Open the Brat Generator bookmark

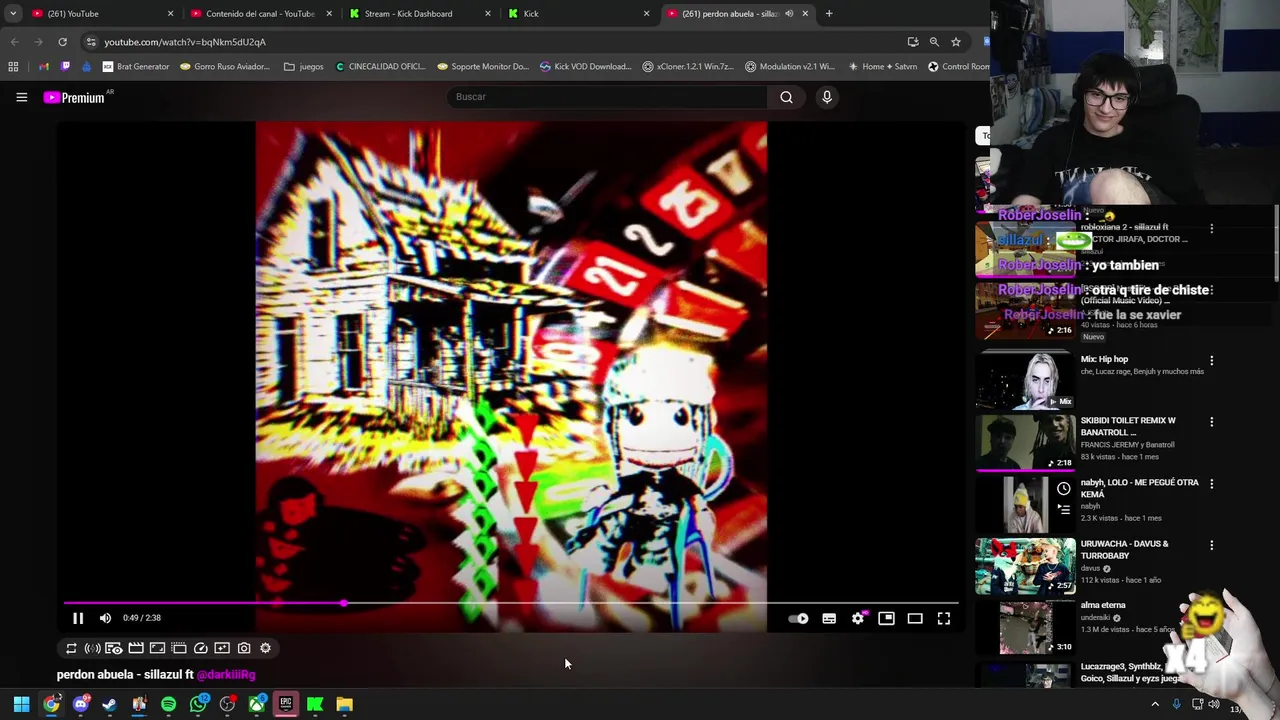136,67
